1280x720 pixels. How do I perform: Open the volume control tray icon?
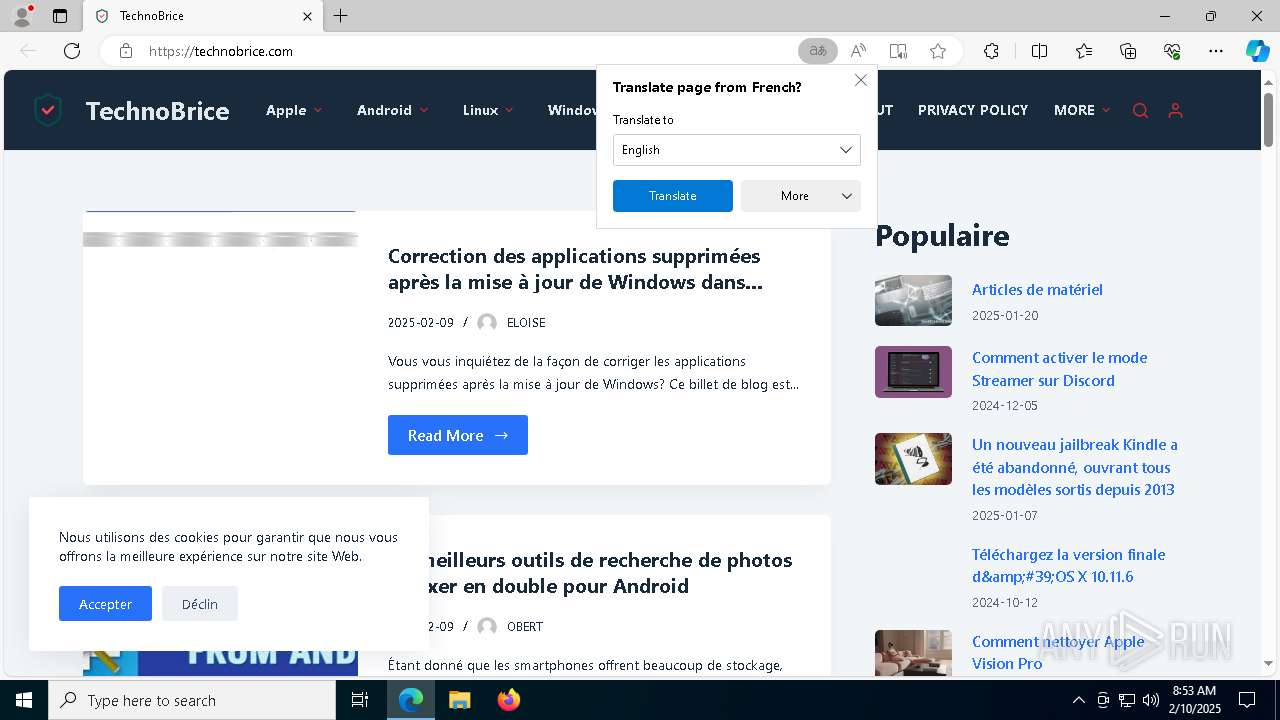point(1151,700)
